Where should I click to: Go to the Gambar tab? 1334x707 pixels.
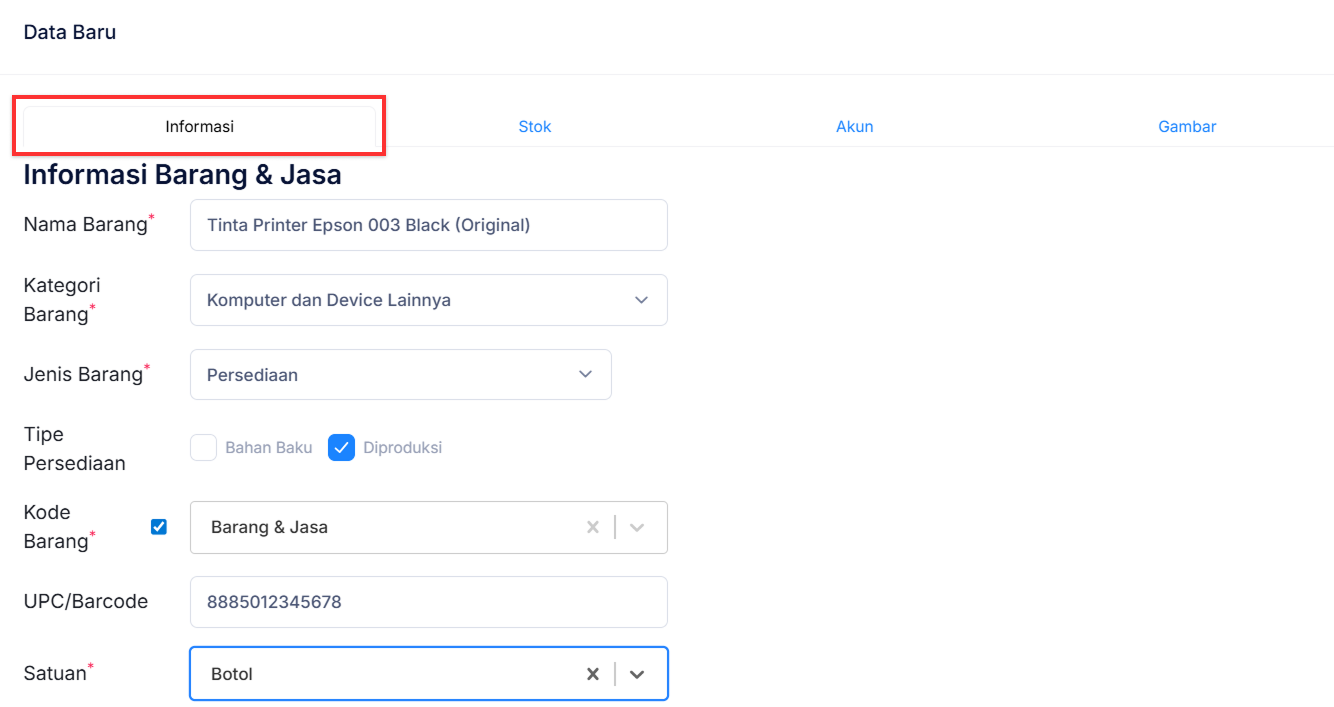click(1187, 127)
